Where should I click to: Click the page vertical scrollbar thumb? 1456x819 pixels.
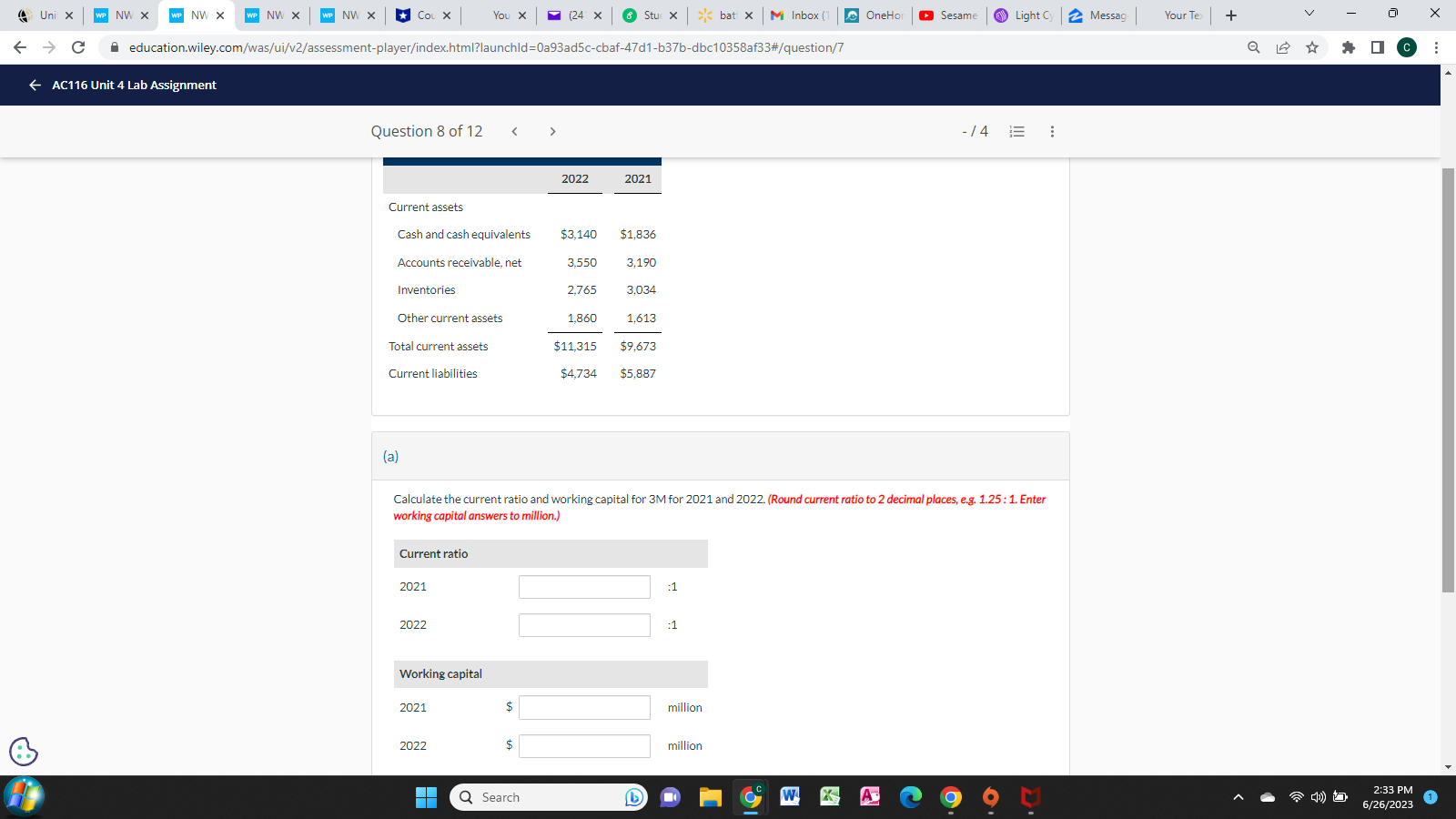pyautogui.click(x=1448, y=379)
